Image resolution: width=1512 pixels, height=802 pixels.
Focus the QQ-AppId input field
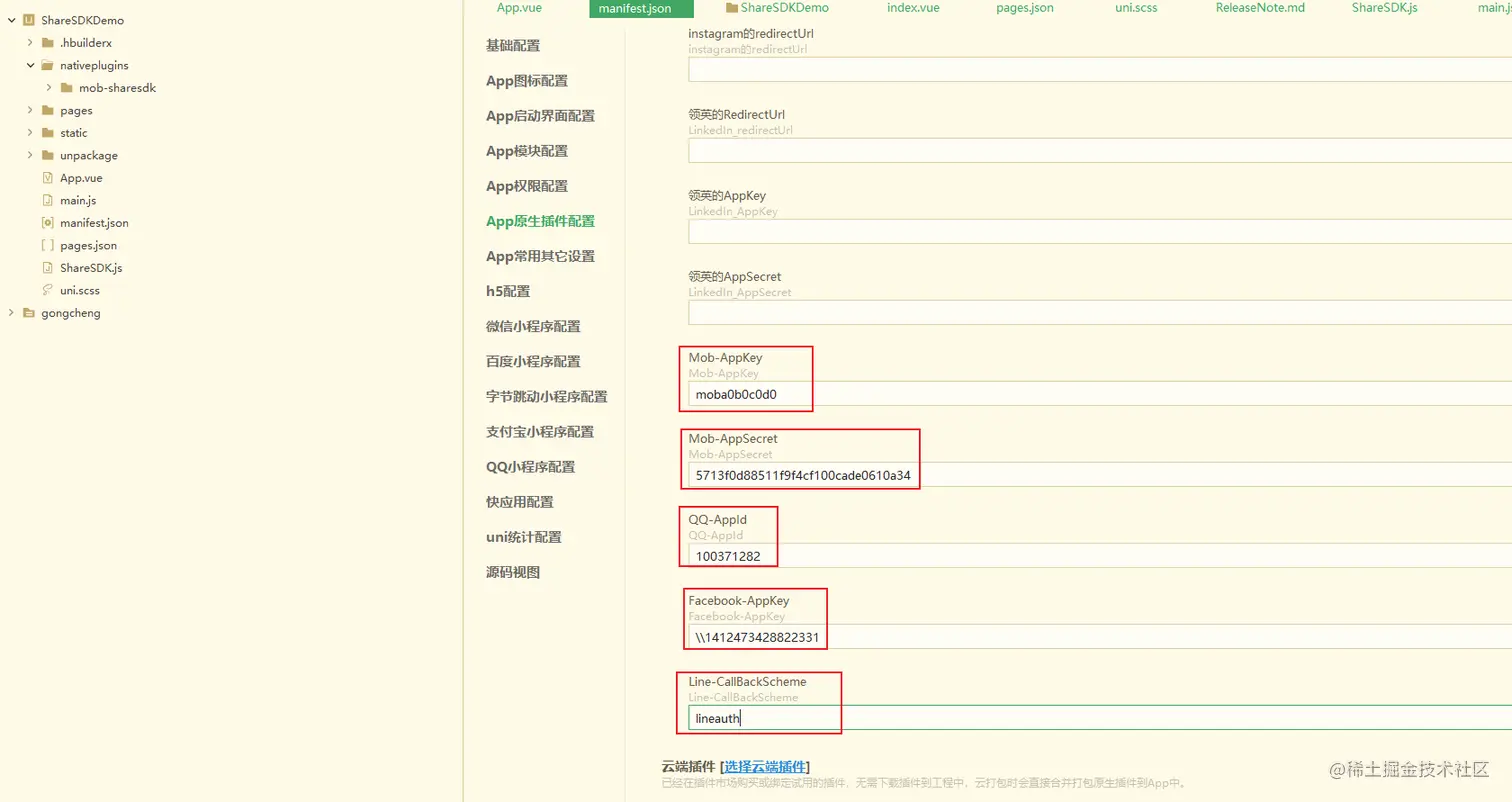coord(1100,555)
